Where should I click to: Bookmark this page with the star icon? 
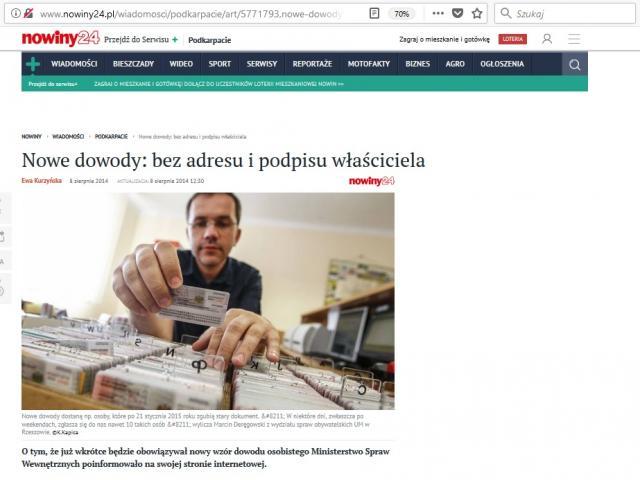(477, 13)
